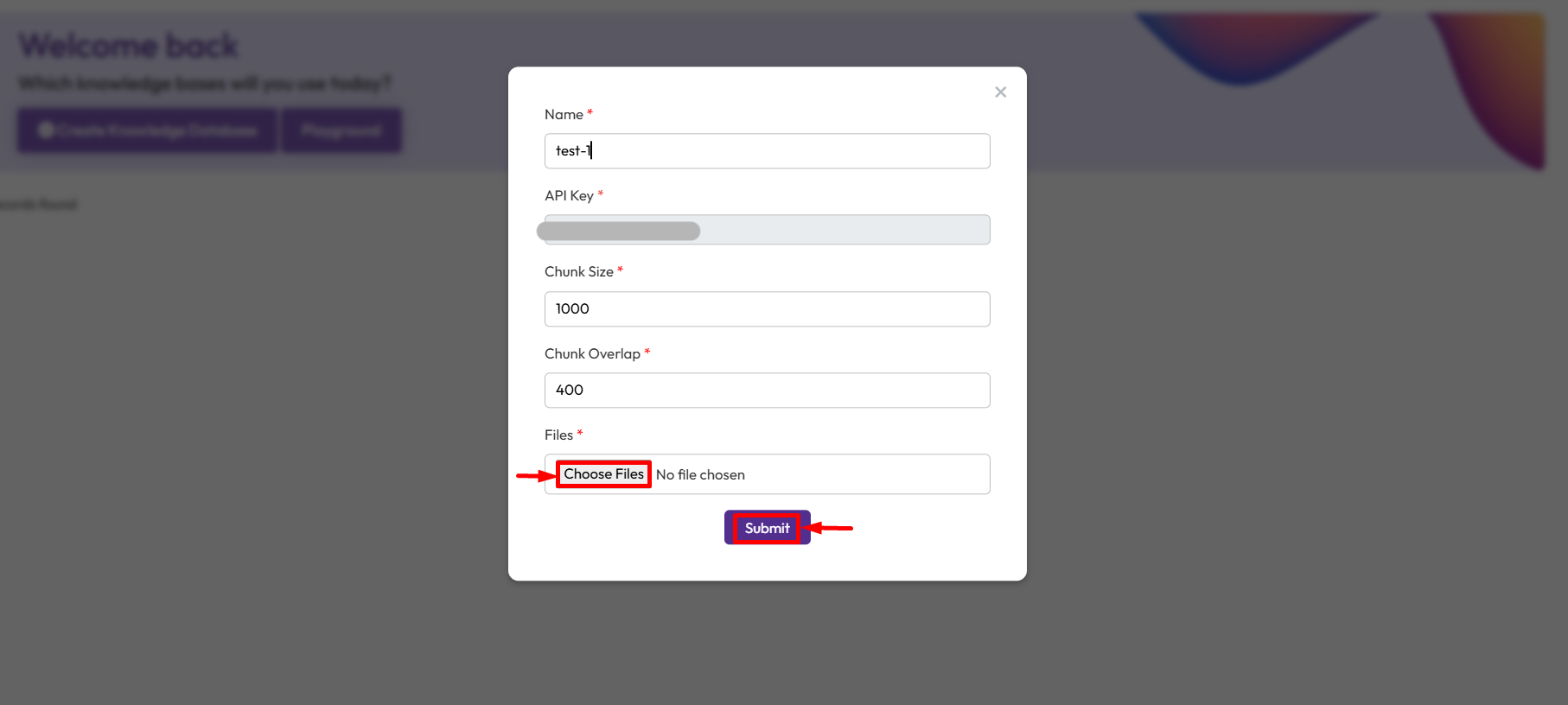Click the Welcome back heading

pyautogui.click(x=128, y=46)
